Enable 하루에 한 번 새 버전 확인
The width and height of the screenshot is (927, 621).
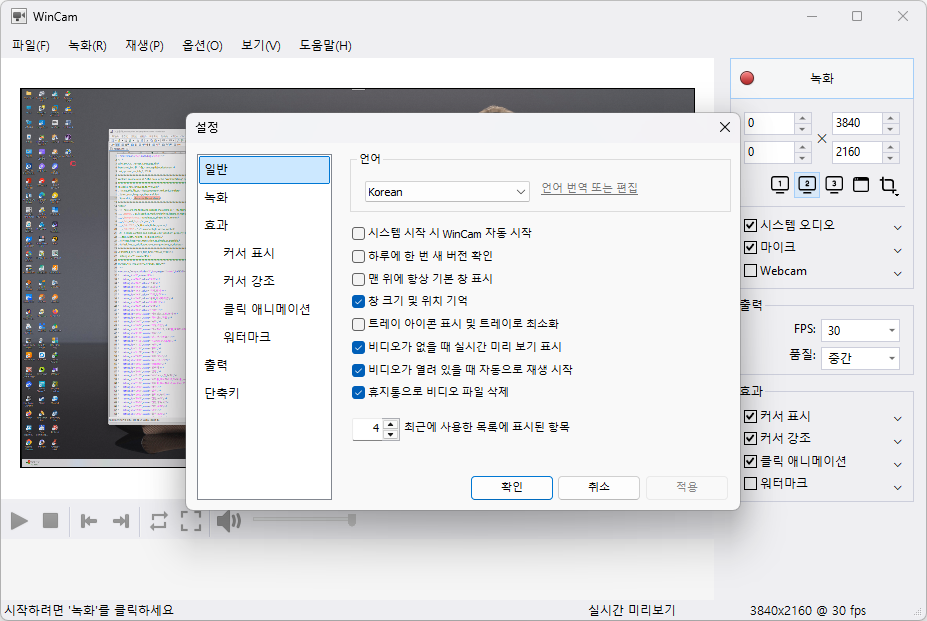[358, 256]
